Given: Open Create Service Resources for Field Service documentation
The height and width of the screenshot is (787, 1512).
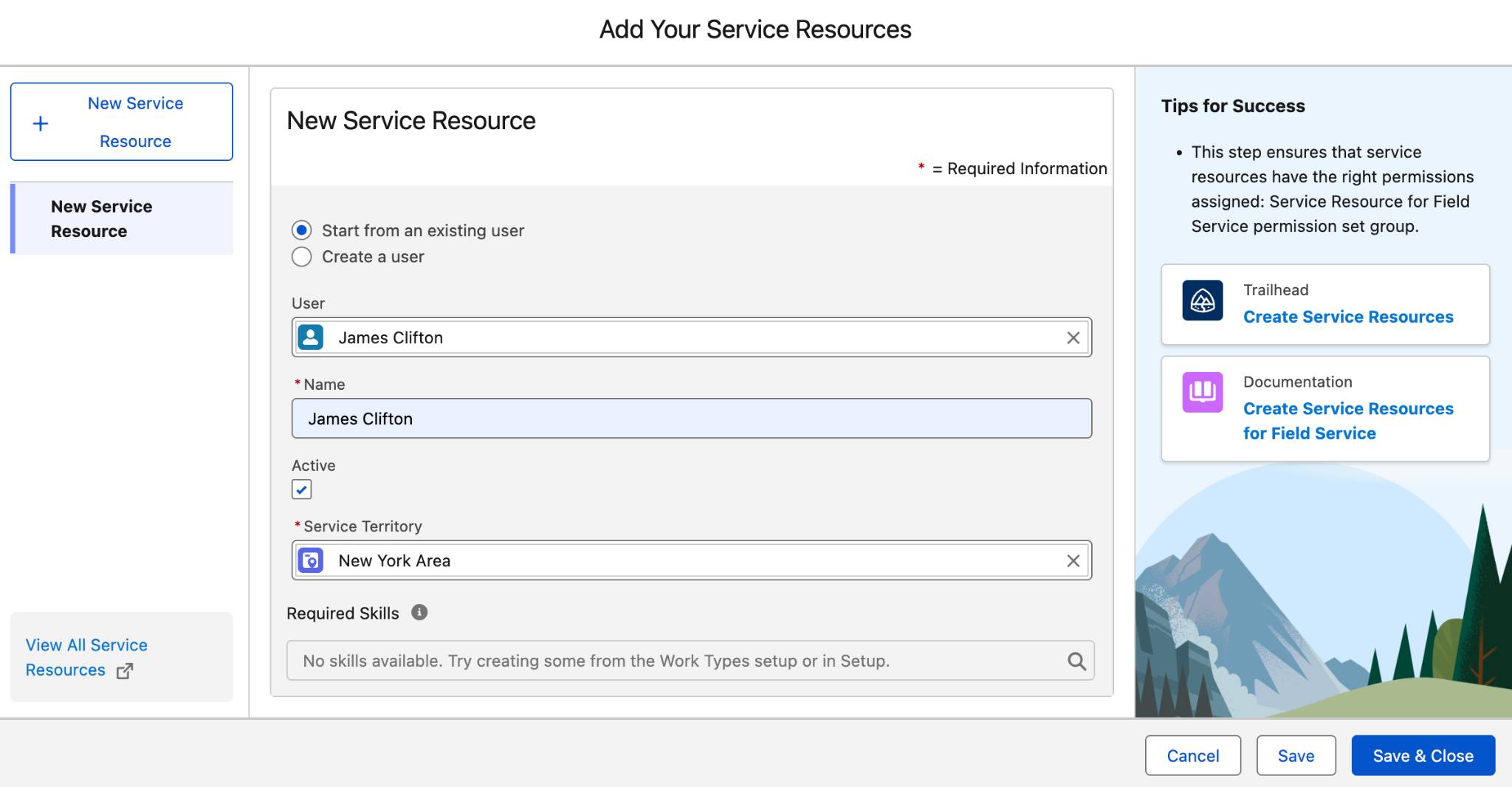Looking at the screenshot, I should pos(1348,421).
